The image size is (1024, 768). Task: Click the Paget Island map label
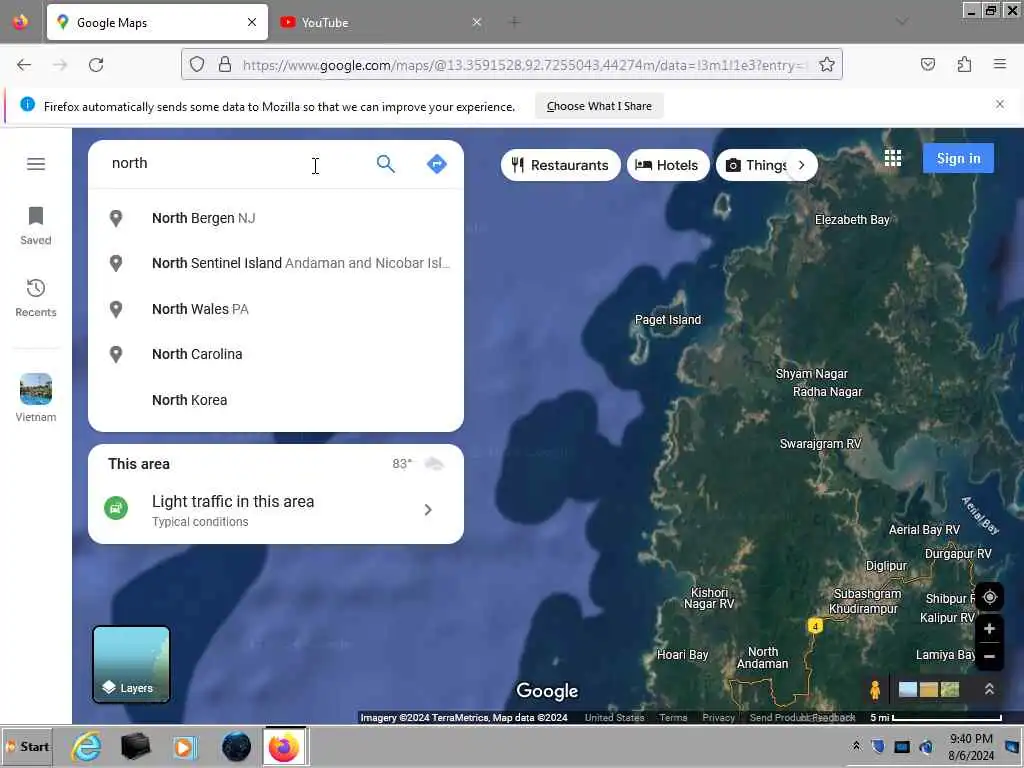(667, 320)
